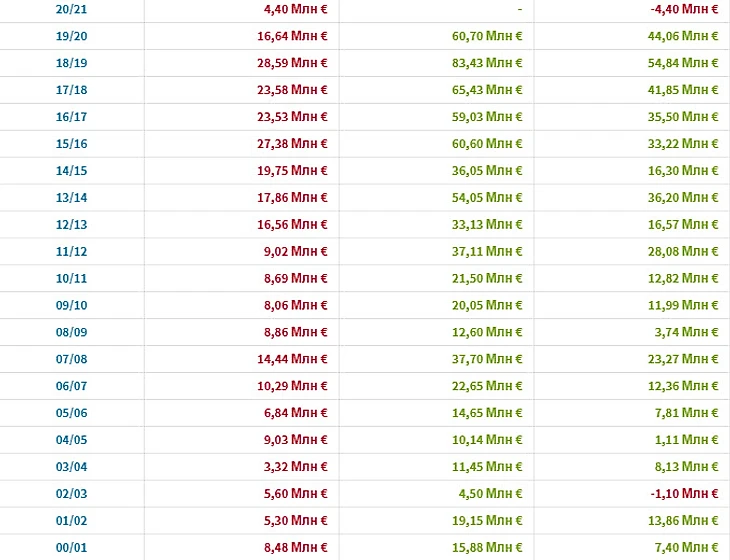The width and height of the screenshot is (730, 560).
Task: Select the 07/08 season link
Action: tap(70, 360)
